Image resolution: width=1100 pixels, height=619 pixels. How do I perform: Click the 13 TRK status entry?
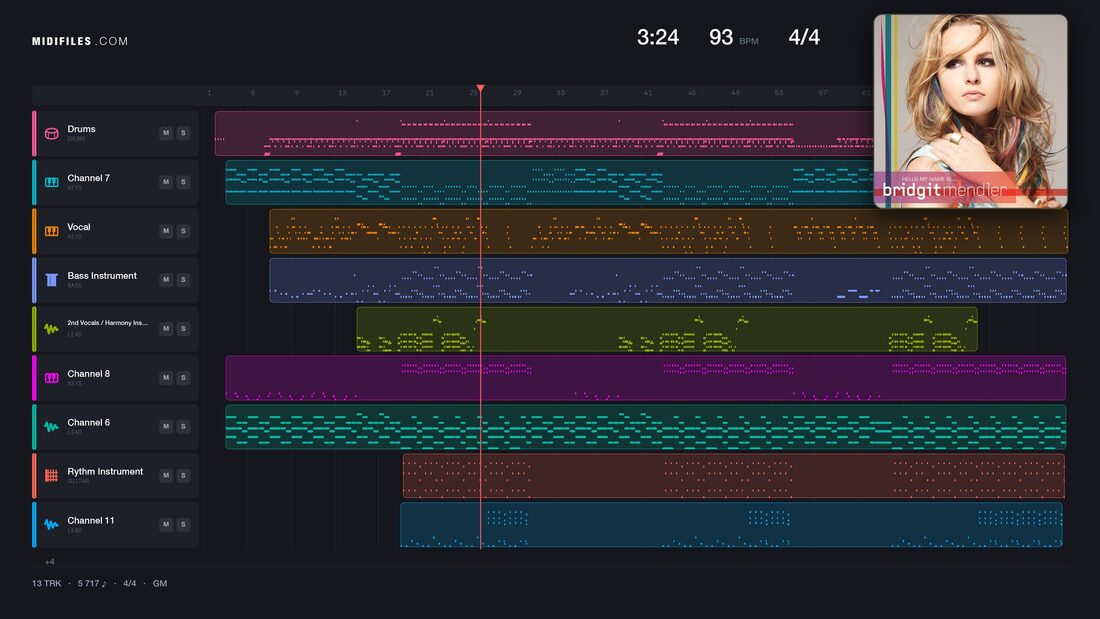(46, 583)
